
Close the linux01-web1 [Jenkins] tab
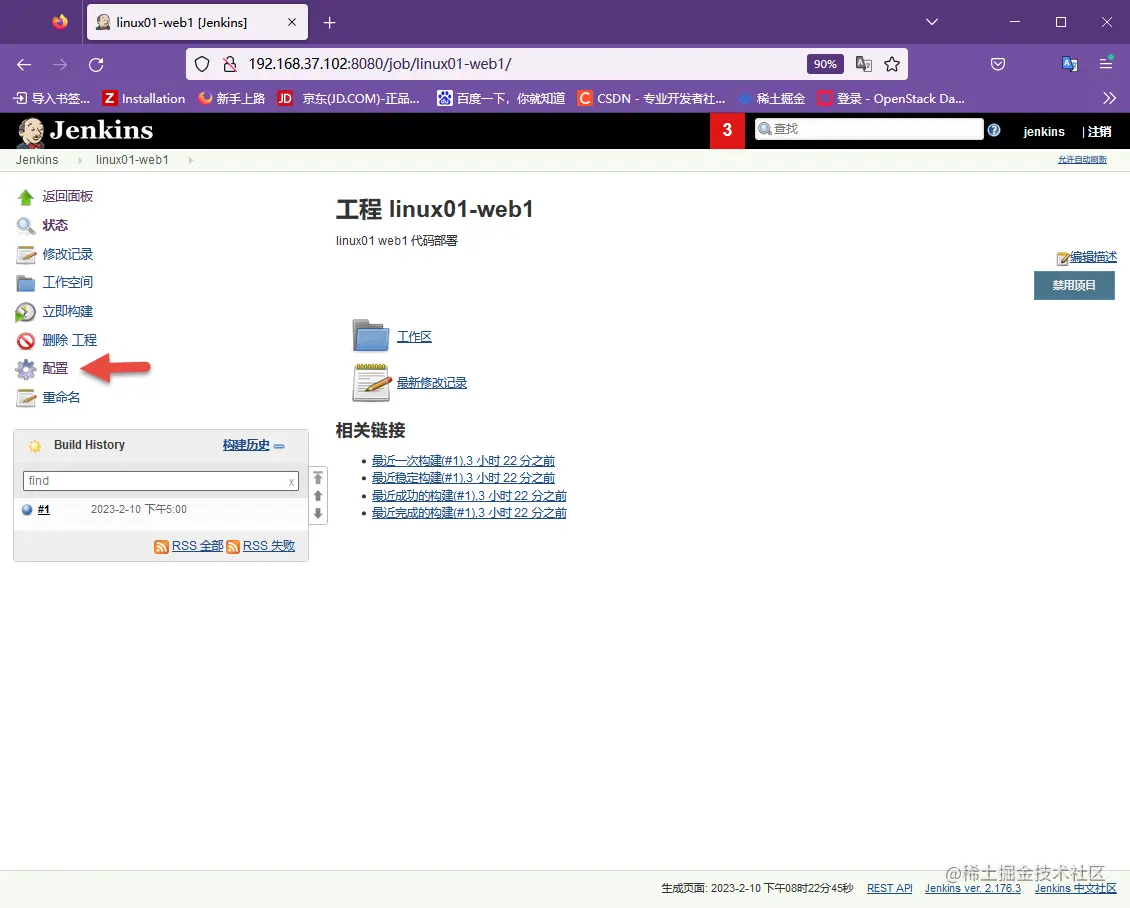pos(292,22)
